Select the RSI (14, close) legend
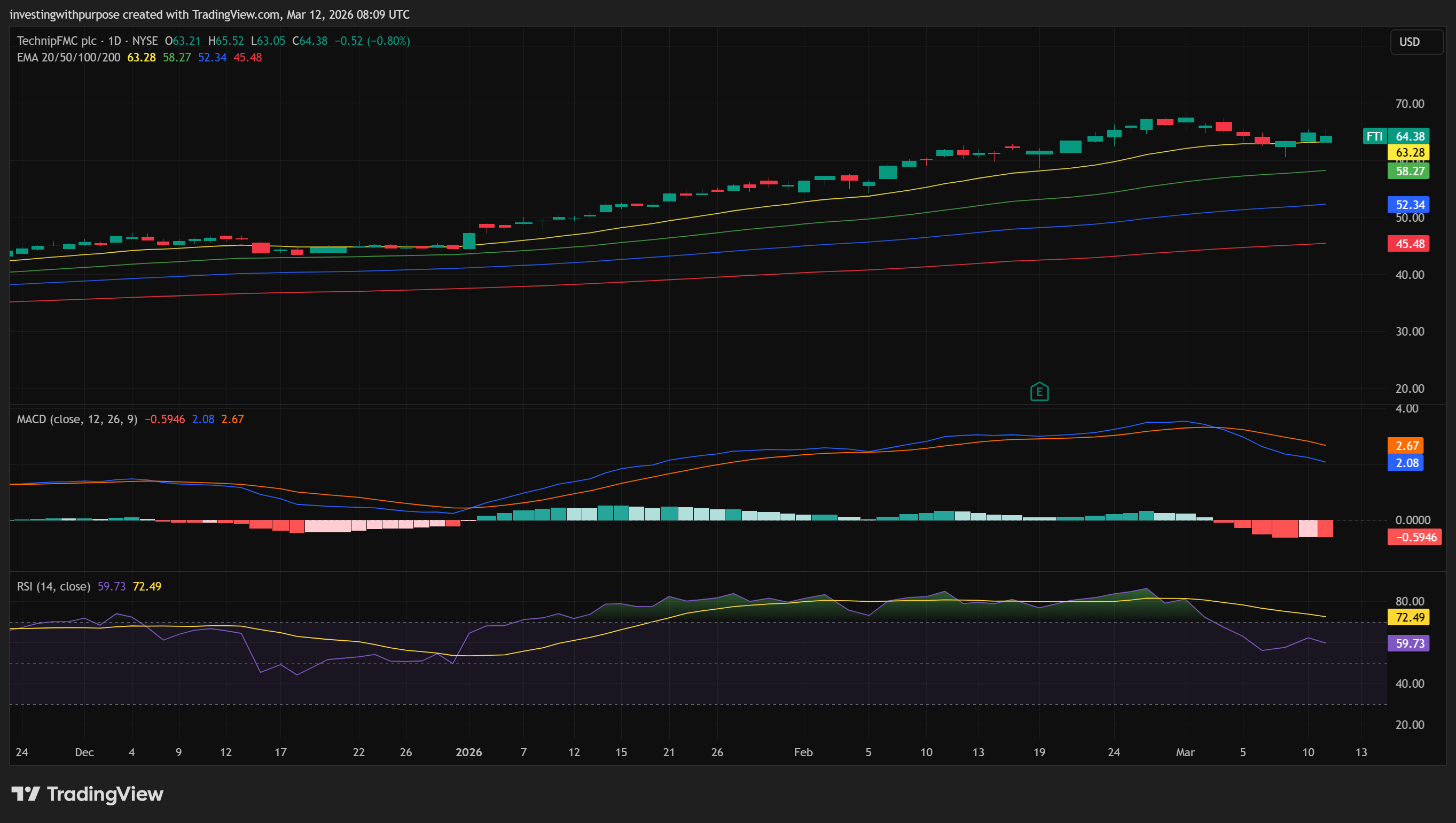Viewport: 1456px width, 823px height. (x=54, y=587)
